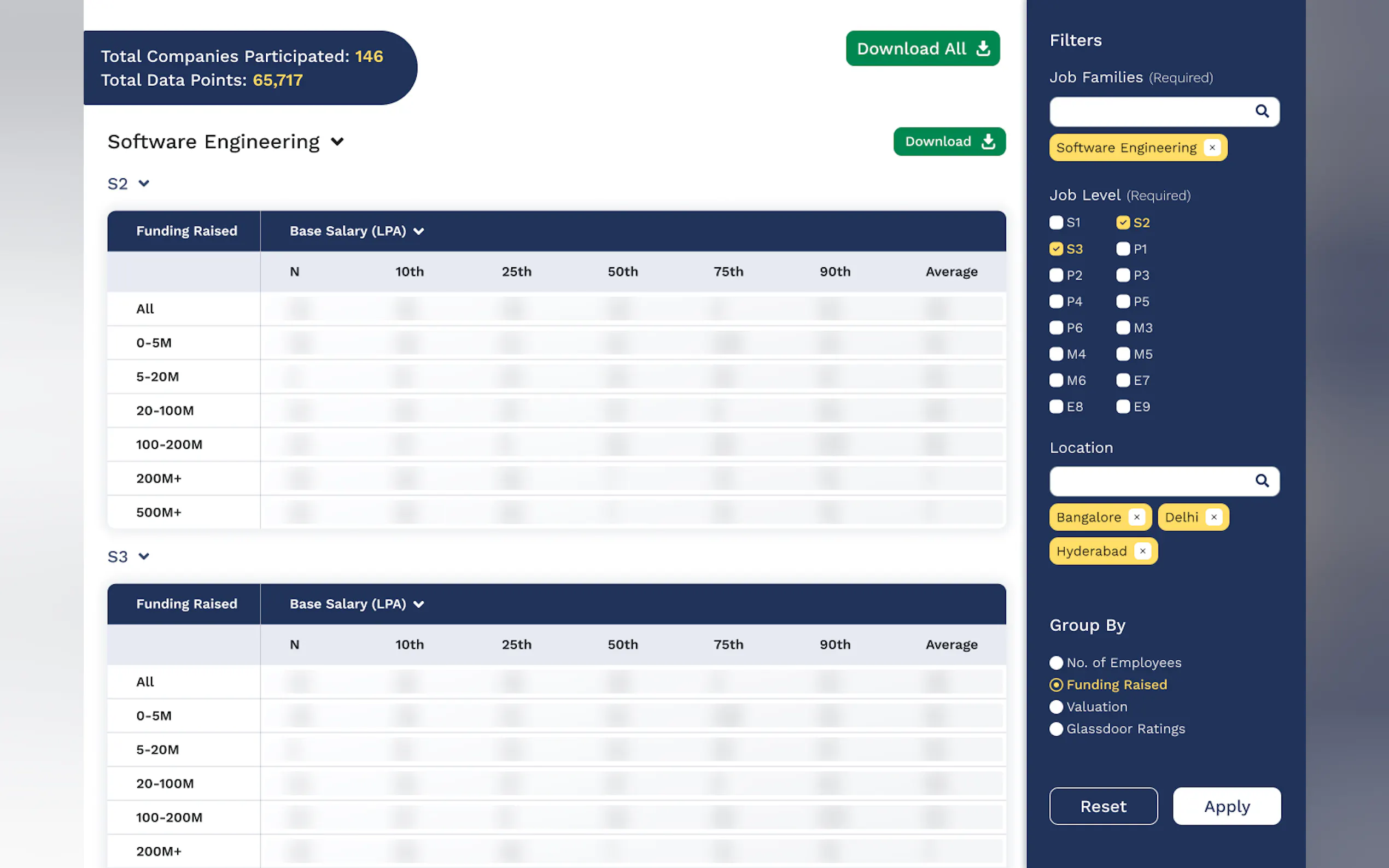Image resolution: width=1389 pixels, height=868 pixels.
Task: Enable the P1 job level checkbox
Action: pyautogui.click(x=1123, y=249)
